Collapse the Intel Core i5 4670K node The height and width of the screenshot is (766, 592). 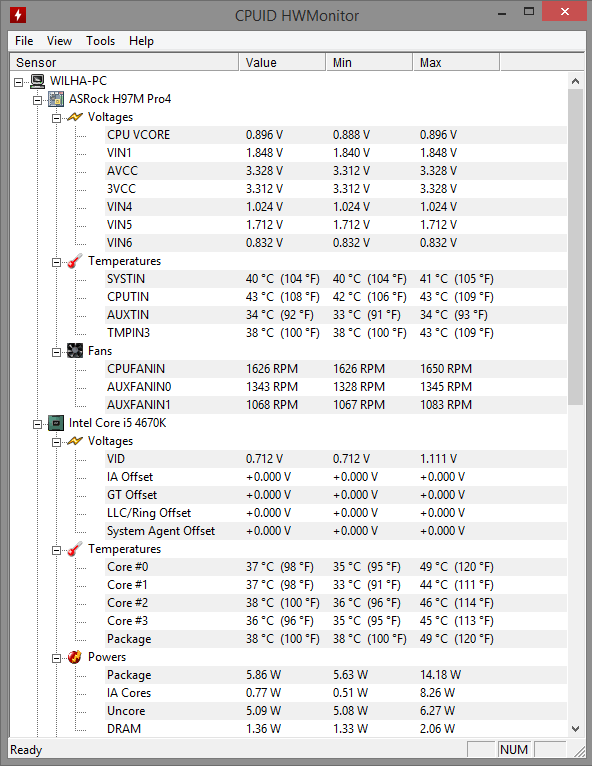tap(37, 424)
